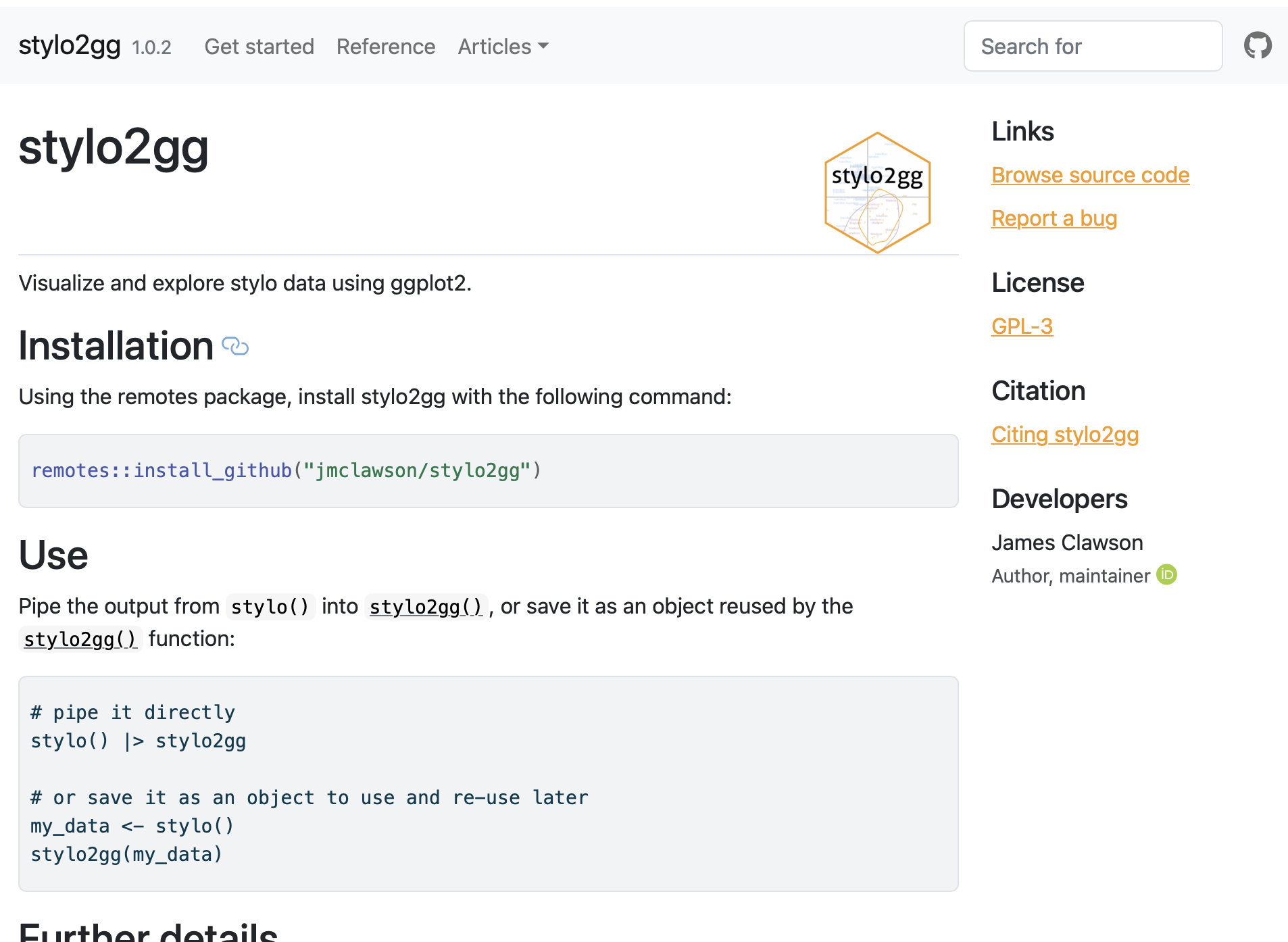
Task: Open the stylo2gg() link before "function:"
Action: click(x=80, y=639)
